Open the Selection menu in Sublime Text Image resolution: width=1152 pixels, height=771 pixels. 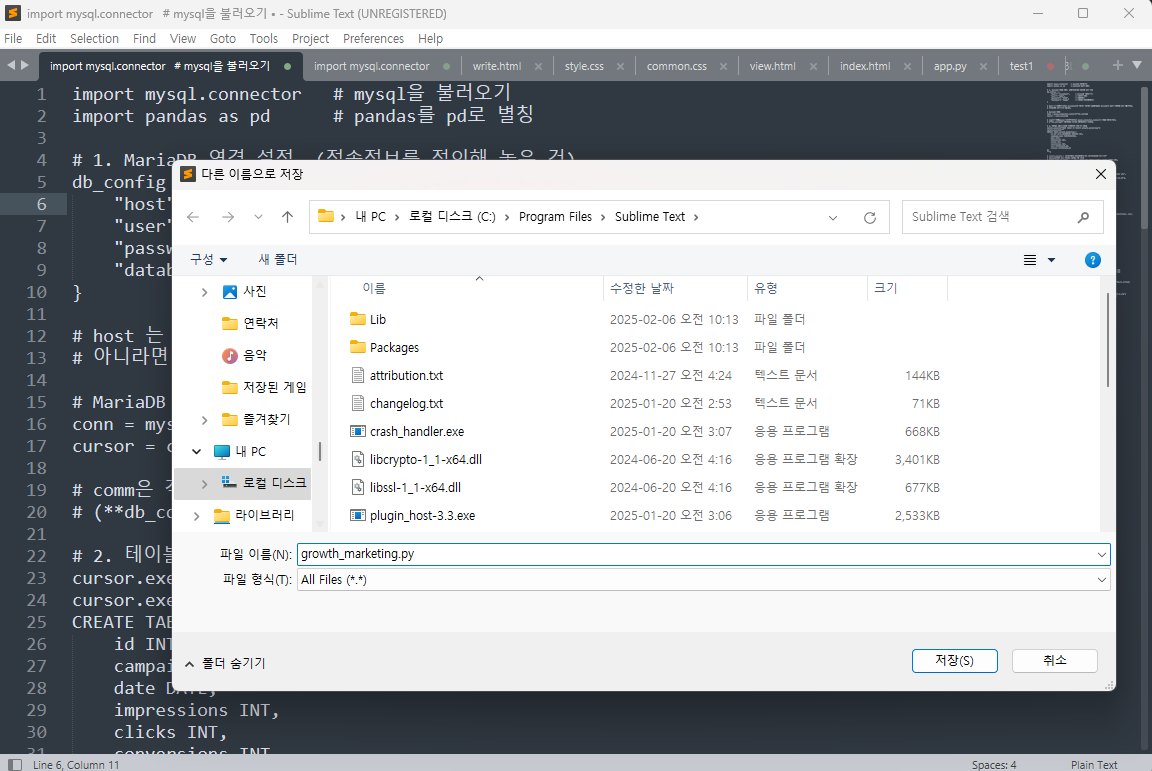tap(94, 38)
